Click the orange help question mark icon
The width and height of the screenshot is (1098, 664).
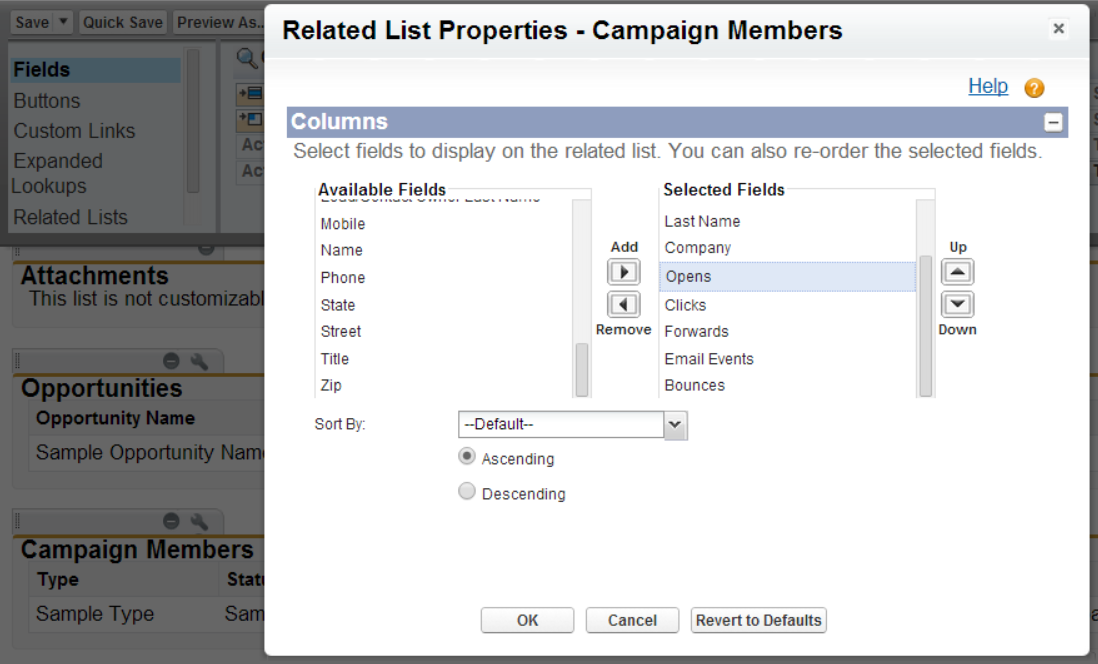point(1034,88)
